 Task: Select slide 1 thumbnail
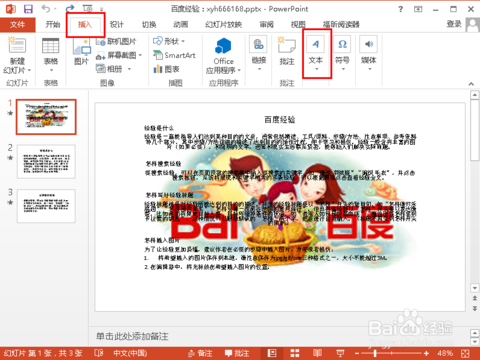point(46,117)
